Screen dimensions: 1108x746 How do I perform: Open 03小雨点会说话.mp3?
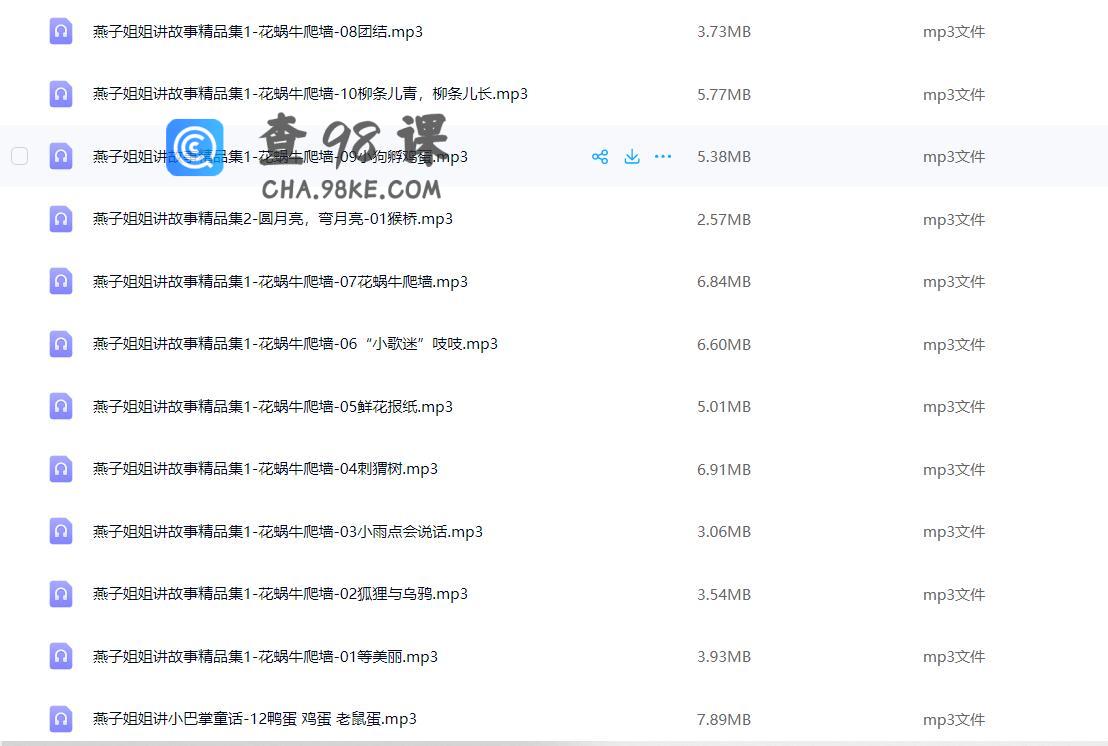click(288, 531)
